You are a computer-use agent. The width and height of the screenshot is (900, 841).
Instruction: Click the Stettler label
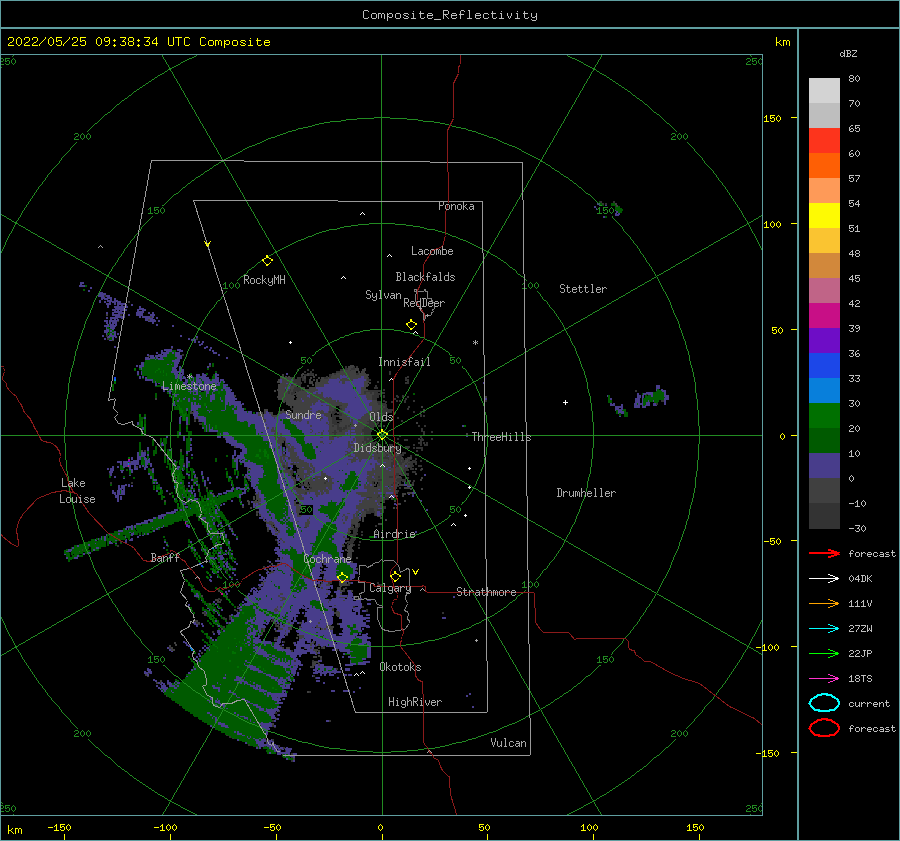pyautogui.click(x=583, y=289)
